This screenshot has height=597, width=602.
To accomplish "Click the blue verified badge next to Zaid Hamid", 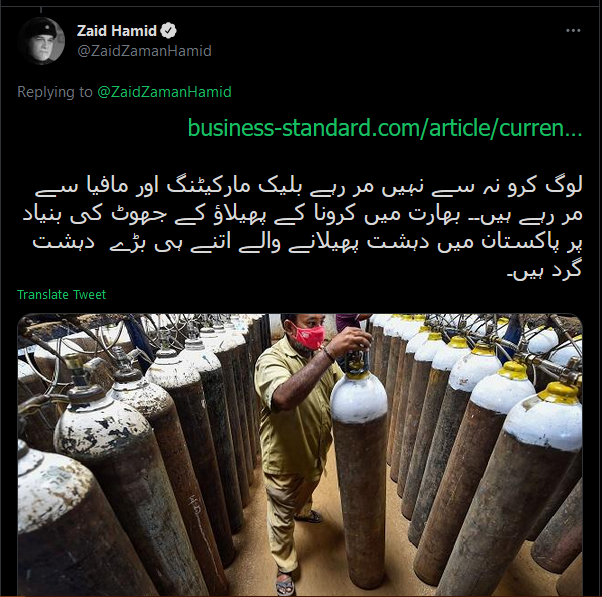I will 168,31.
